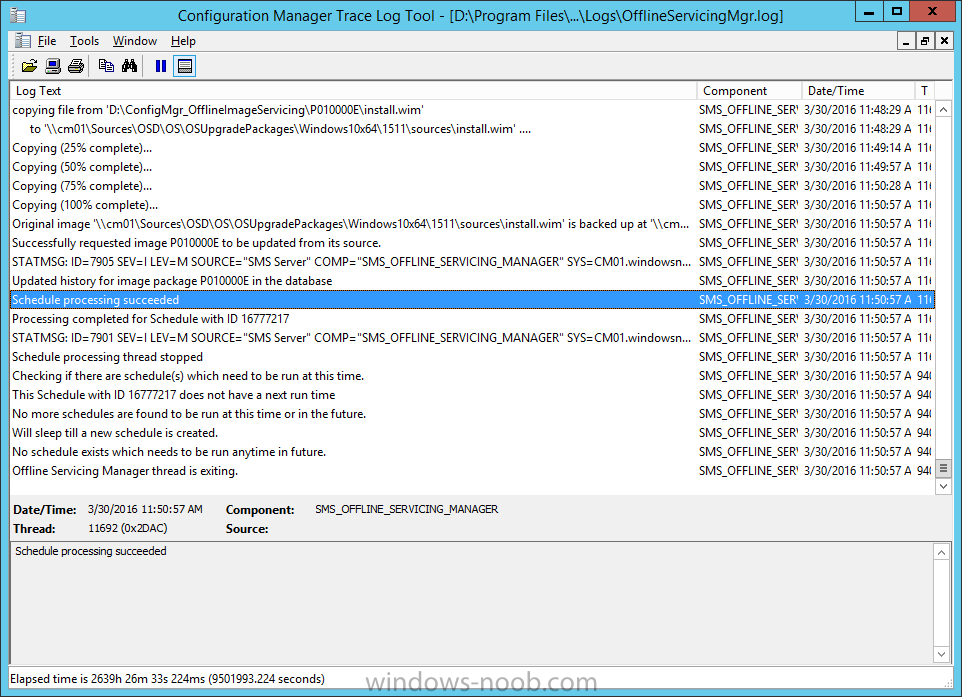Click the T thread column header
The height and width of the screenshot is (697, 962).
coord(924,91)
